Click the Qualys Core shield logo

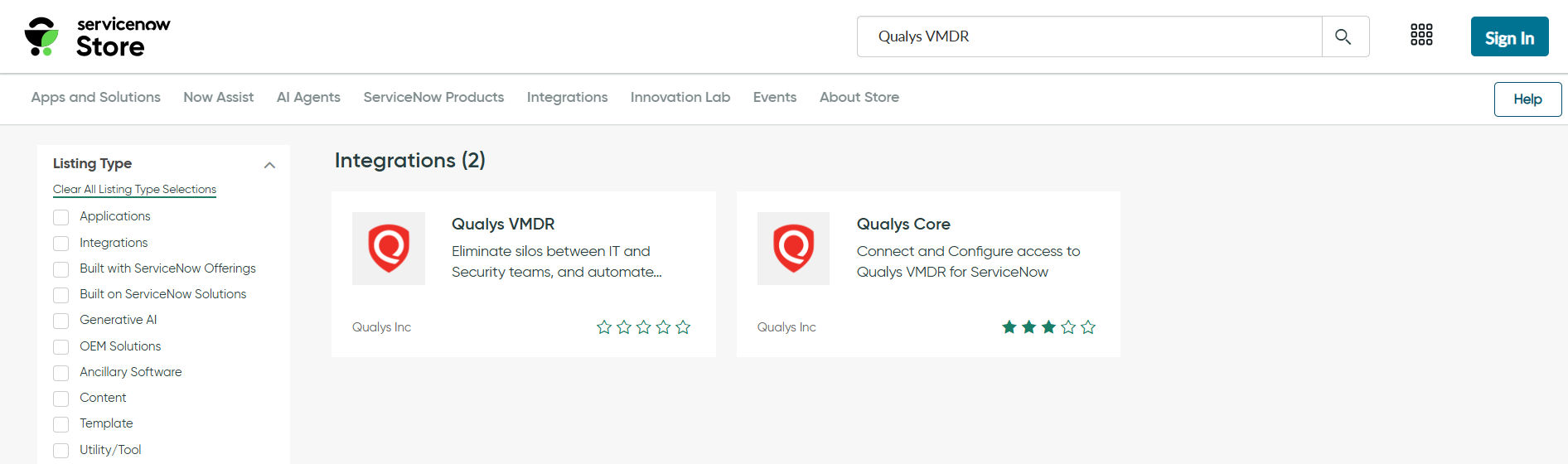tap(793, 249)
